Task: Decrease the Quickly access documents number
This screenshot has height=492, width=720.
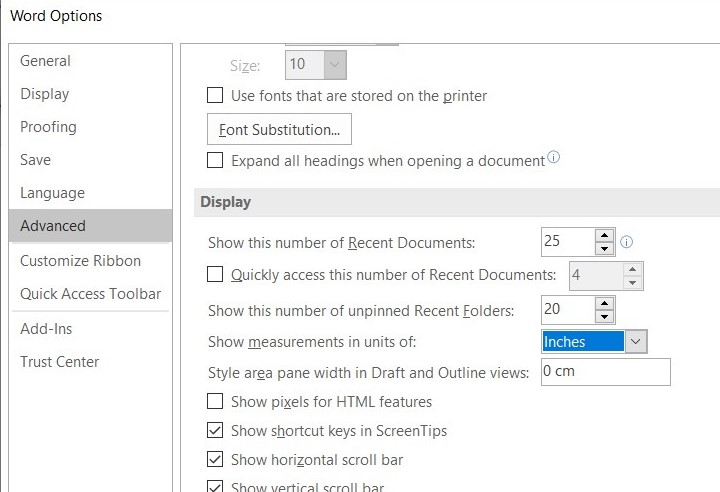Action: 633,283
